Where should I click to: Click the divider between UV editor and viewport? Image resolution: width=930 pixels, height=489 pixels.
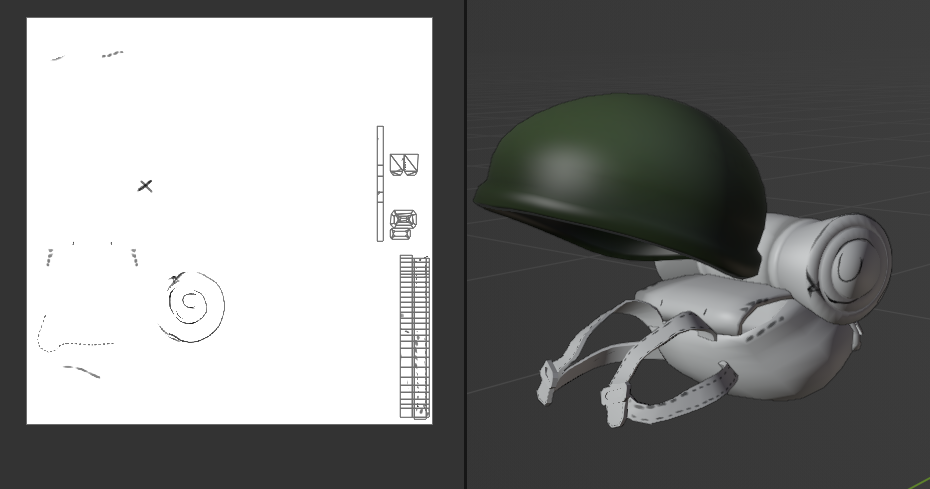pos(466,244)
